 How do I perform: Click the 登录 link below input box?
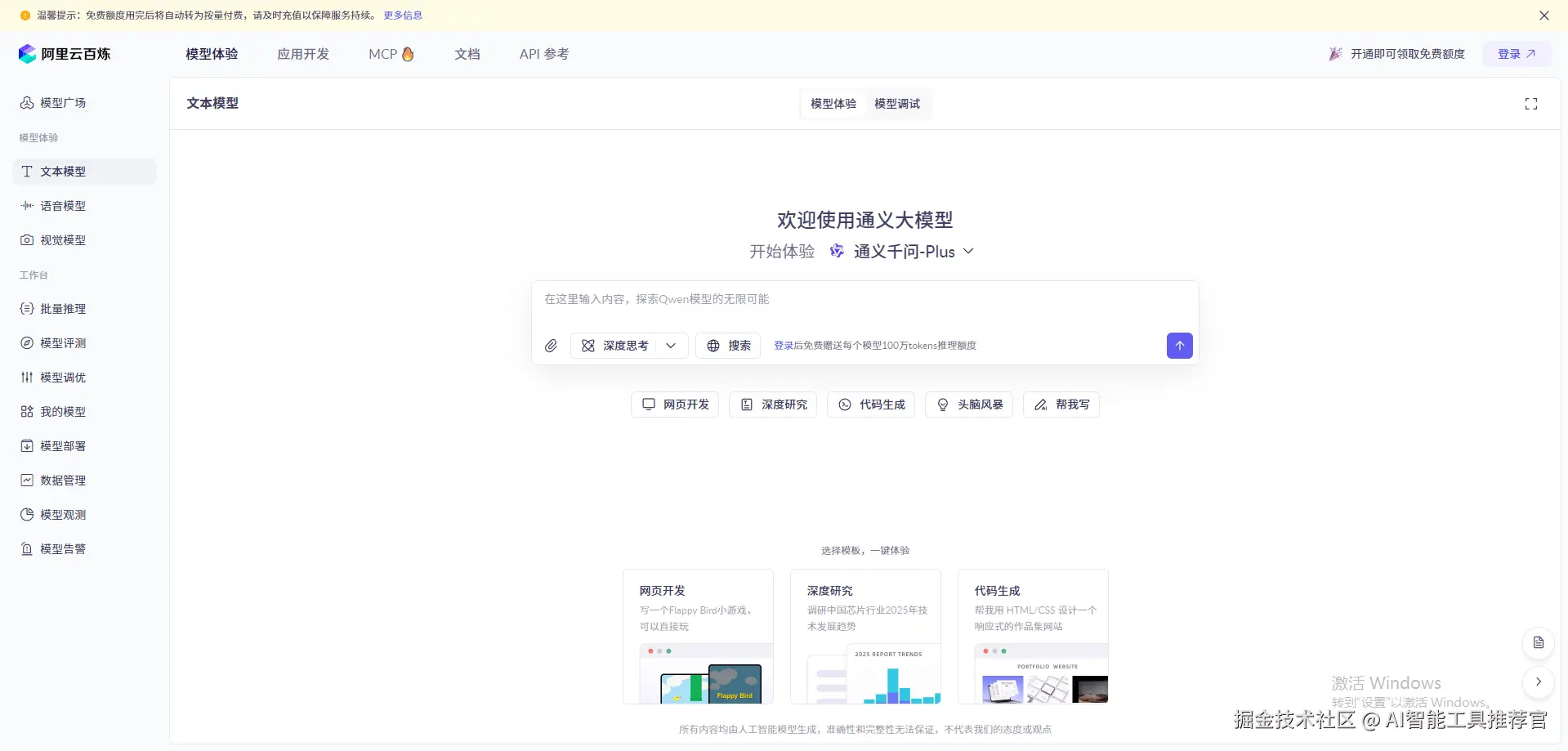pos(784,346)
